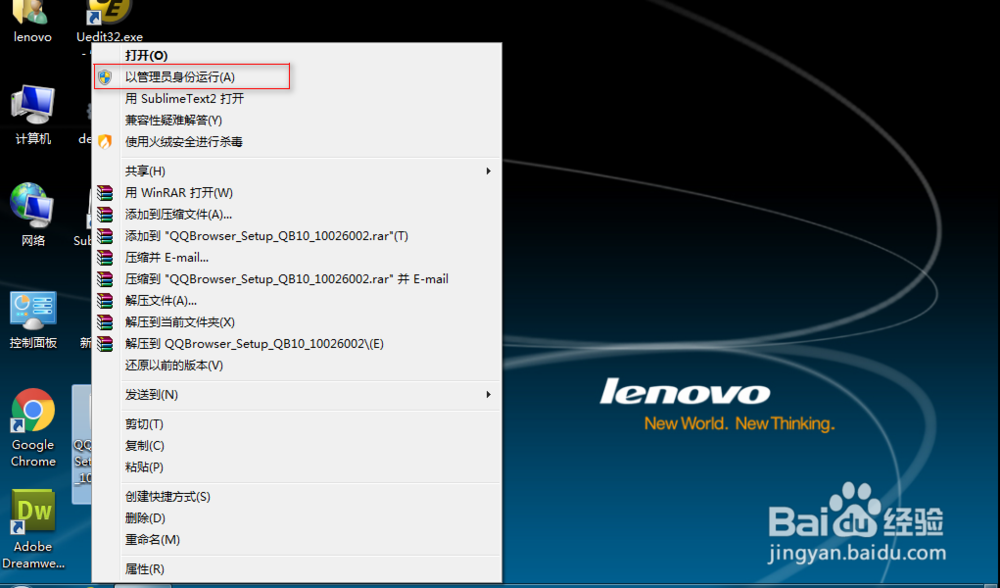
Task: Click the Huorong shield icon in the menu
Action: pyautogui.click(x=105, y=142)
